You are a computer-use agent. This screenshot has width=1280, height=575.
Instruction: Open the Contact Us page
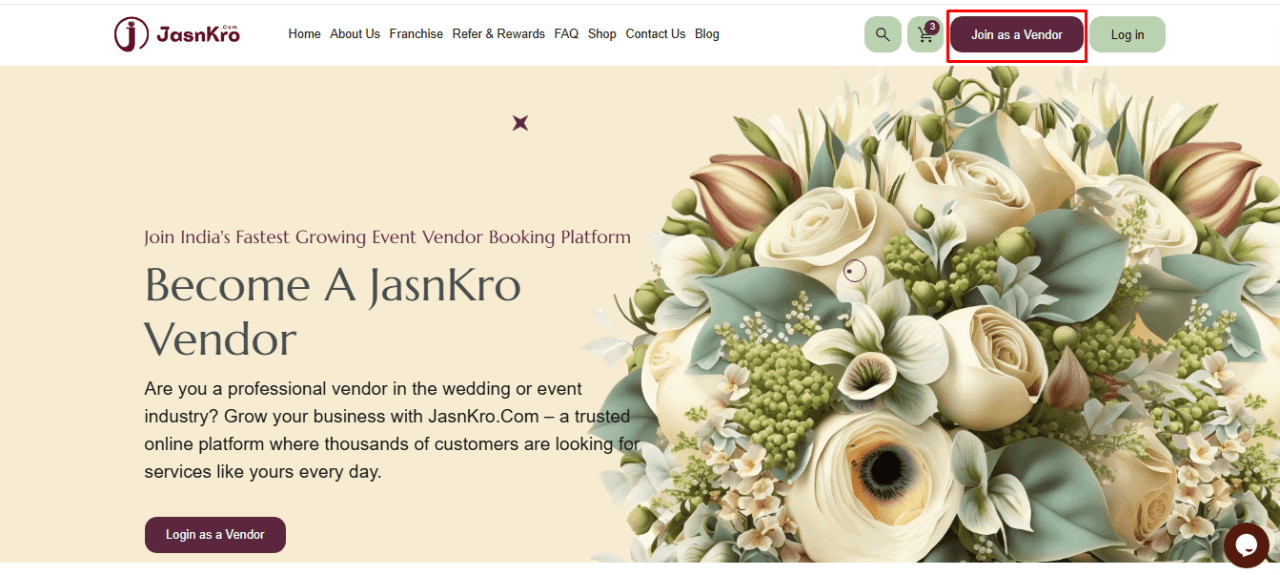pos(655,34)
